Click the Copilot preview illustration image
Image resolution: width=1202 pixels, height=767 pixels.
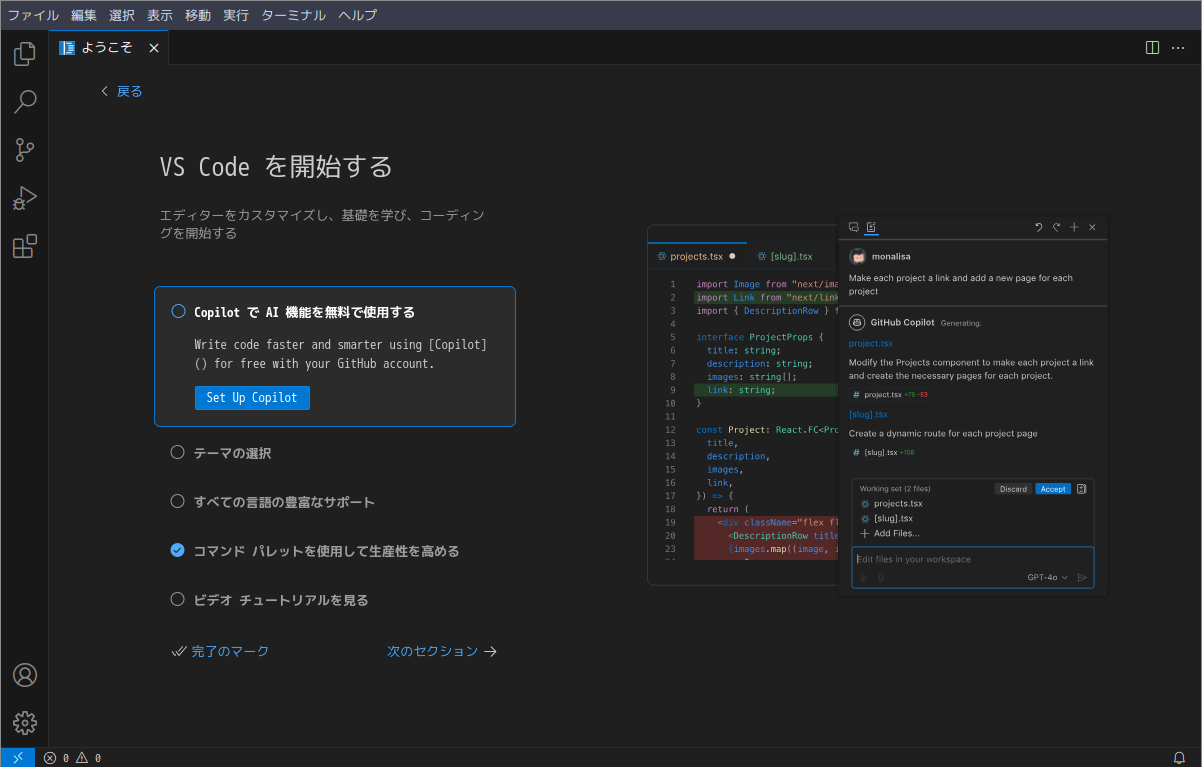point(878,405)
